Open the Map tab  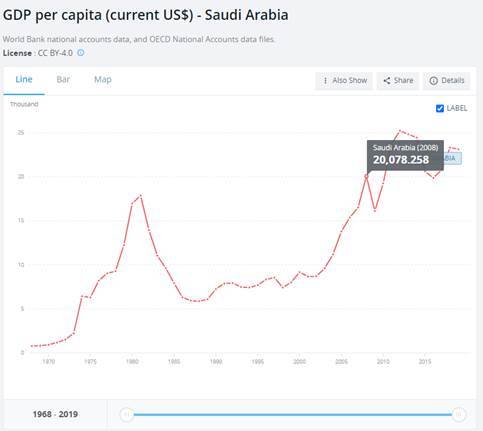(x=103, y=80)
